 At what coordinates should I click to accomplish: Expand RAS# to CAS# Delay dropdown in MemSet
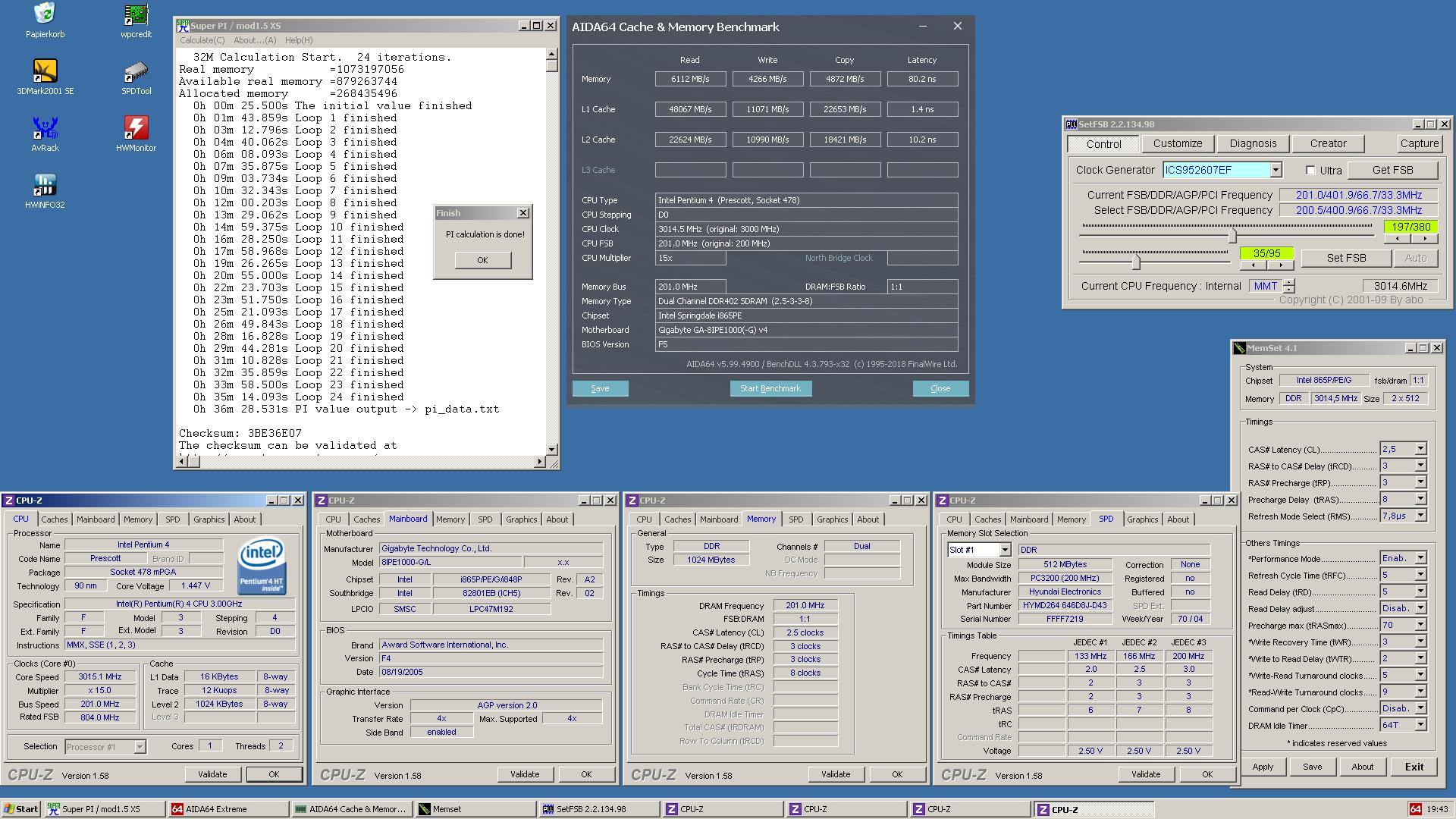click(x=1420, y=466)
